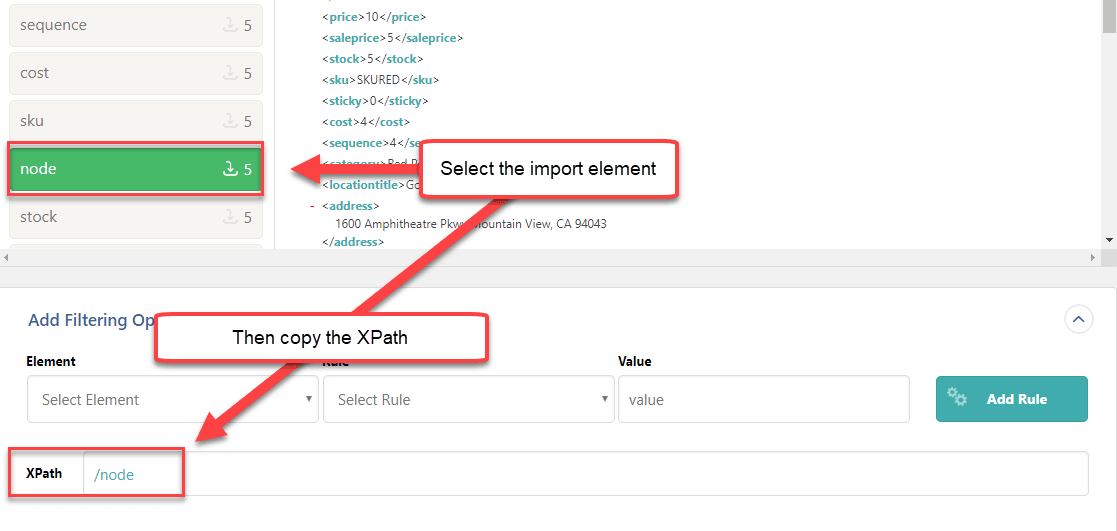Open the Select Rule dropdown
Screen dimensions: 1117x531
click(x=467, y=399)
